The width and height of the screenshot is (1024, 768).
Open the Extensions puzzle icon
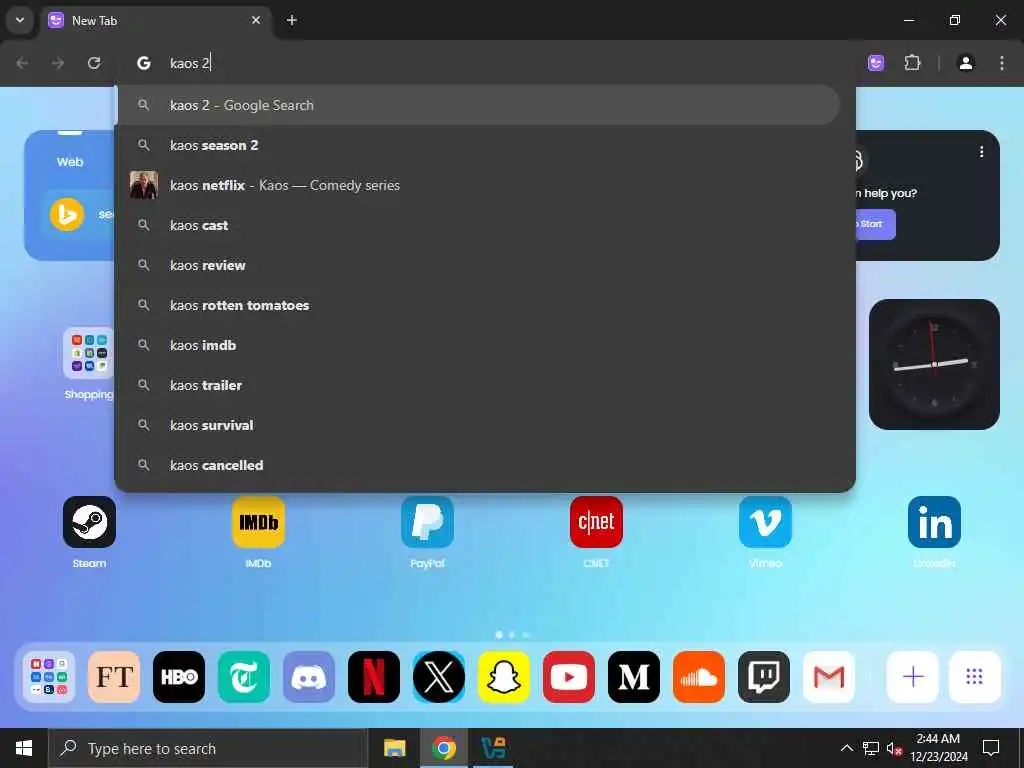912,63
